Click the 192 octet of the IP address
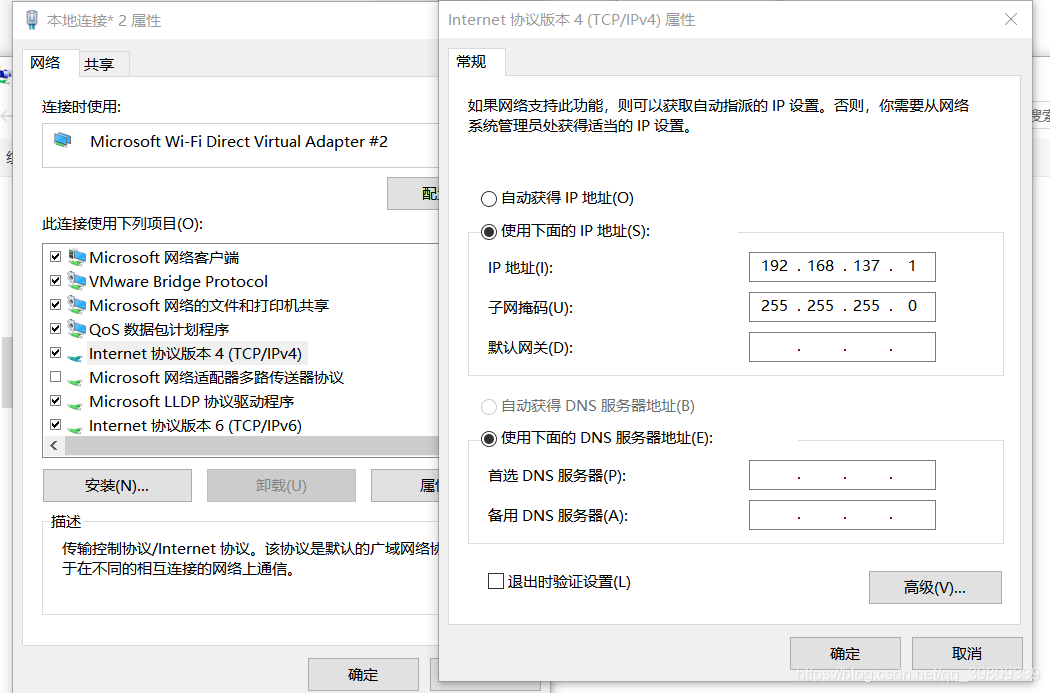Viewport: 1050px width, 693px height. (775, 266)
